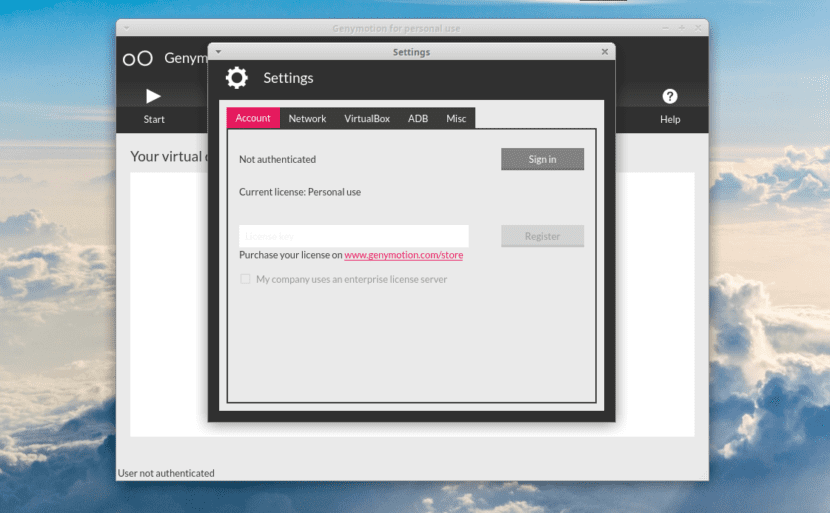
Task: Focus the license key input field
Action: pyautogui.click(x=354, y=236)
